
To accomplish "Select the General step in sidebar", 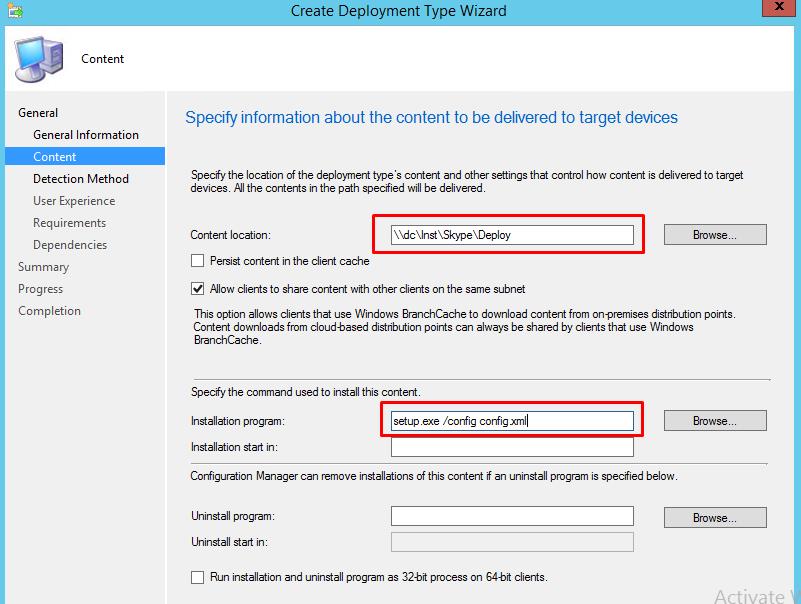I will click(x=38, y=113).
